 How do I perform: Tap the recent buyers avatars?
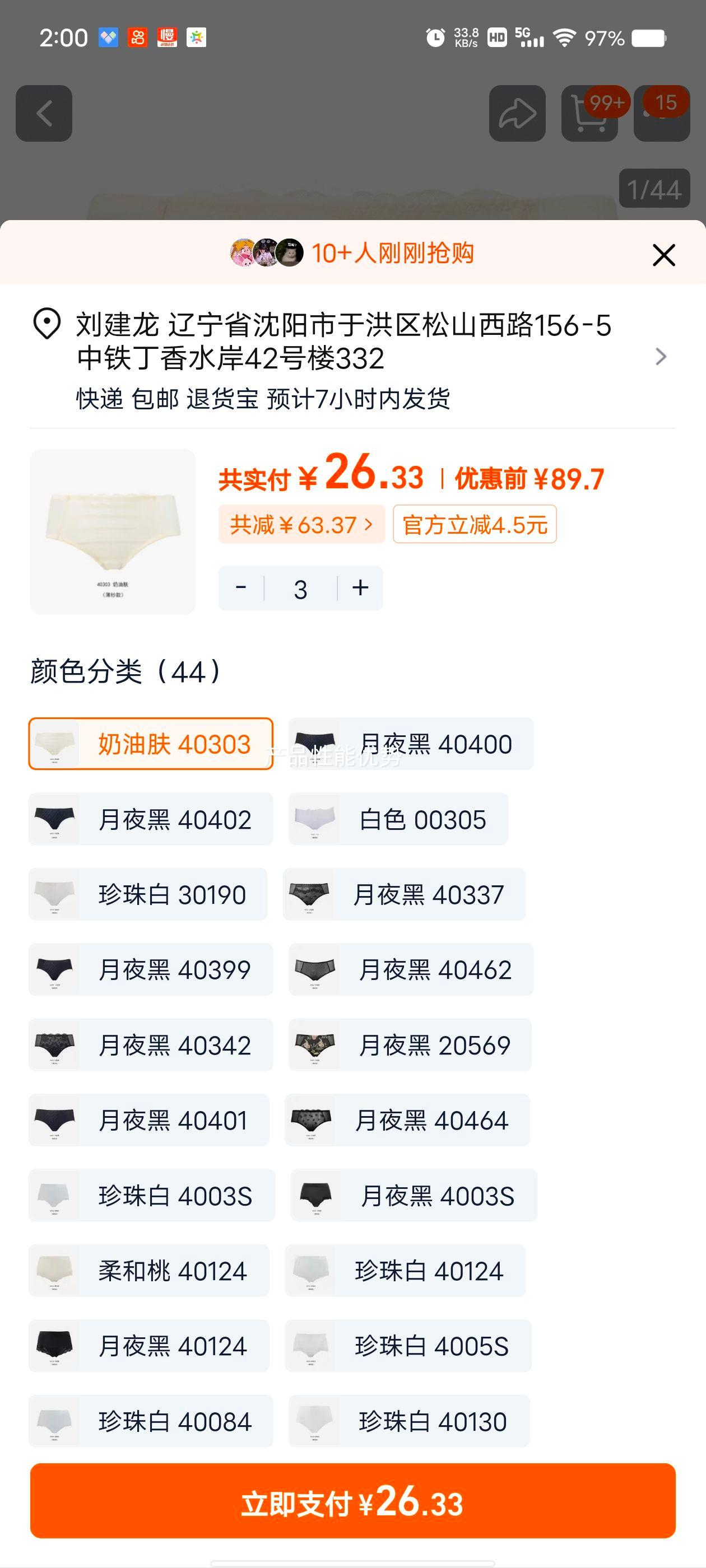point(267,253)
